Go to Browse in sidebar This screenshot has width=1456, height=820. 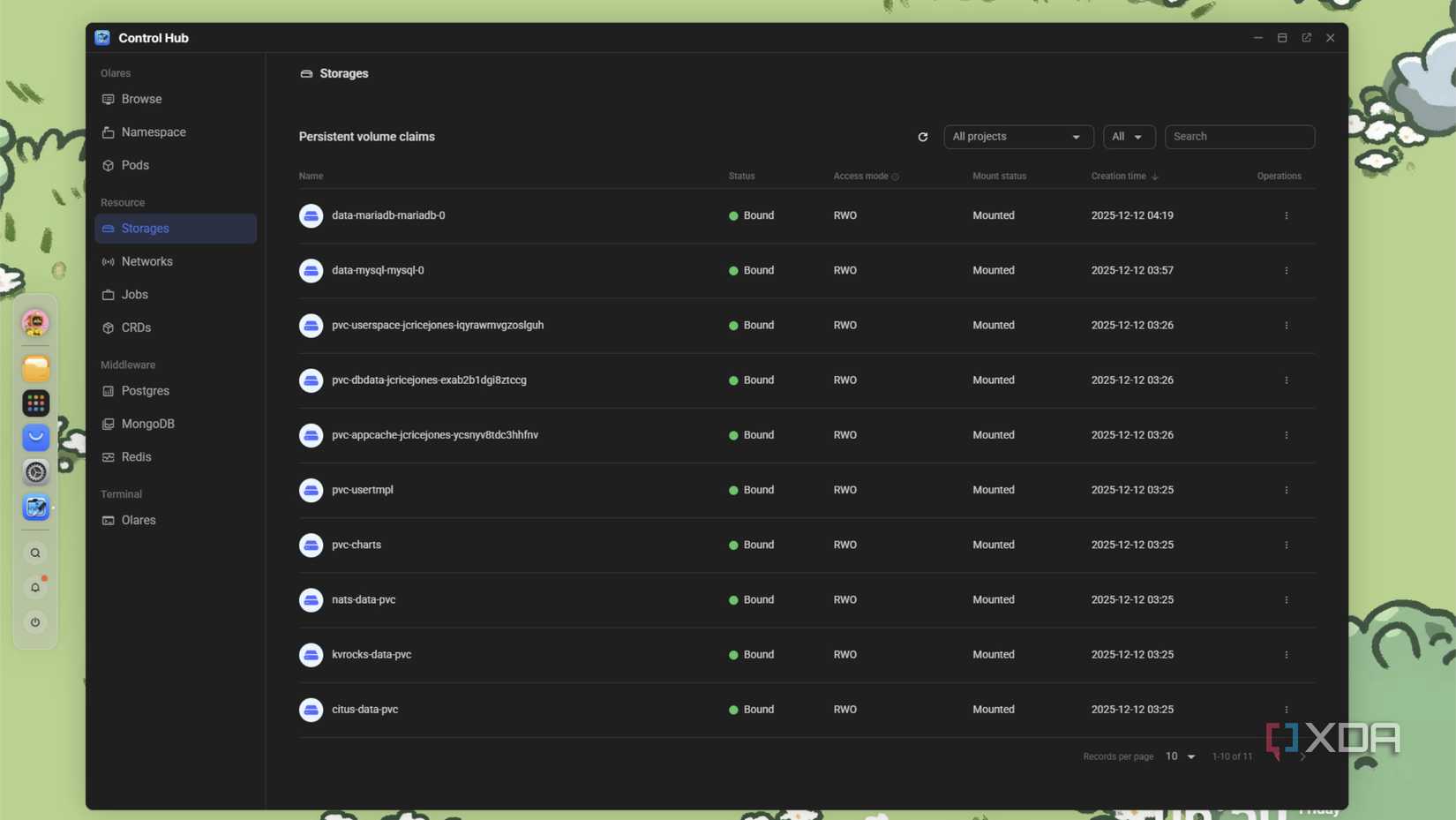(176, 99)
